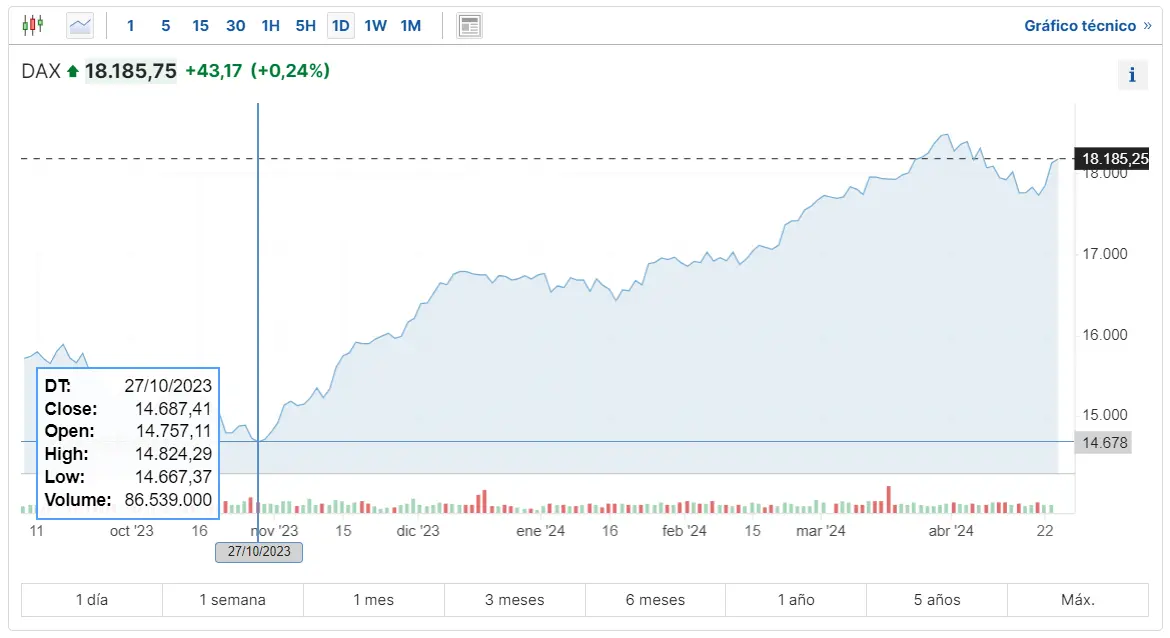Show the 6 meses range

[x=655, y=599]
